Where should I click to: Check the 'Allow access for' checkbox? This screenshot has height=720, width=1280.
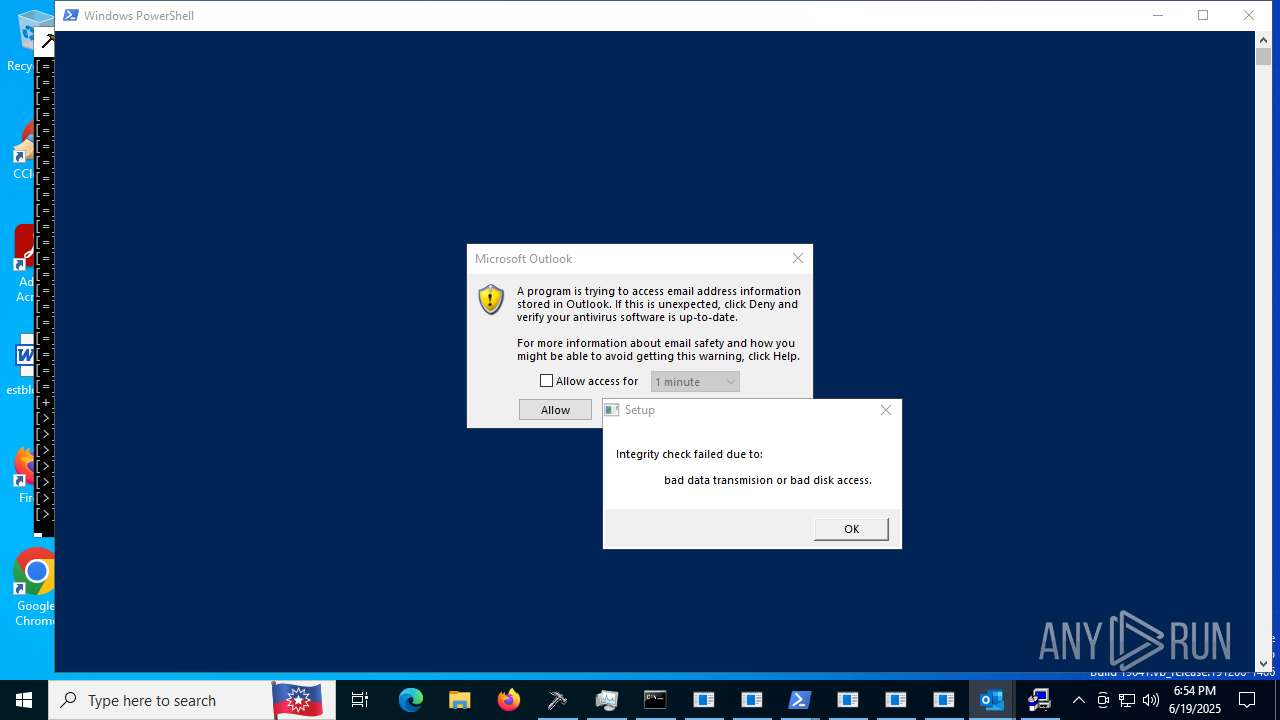(x=546, y=381)
